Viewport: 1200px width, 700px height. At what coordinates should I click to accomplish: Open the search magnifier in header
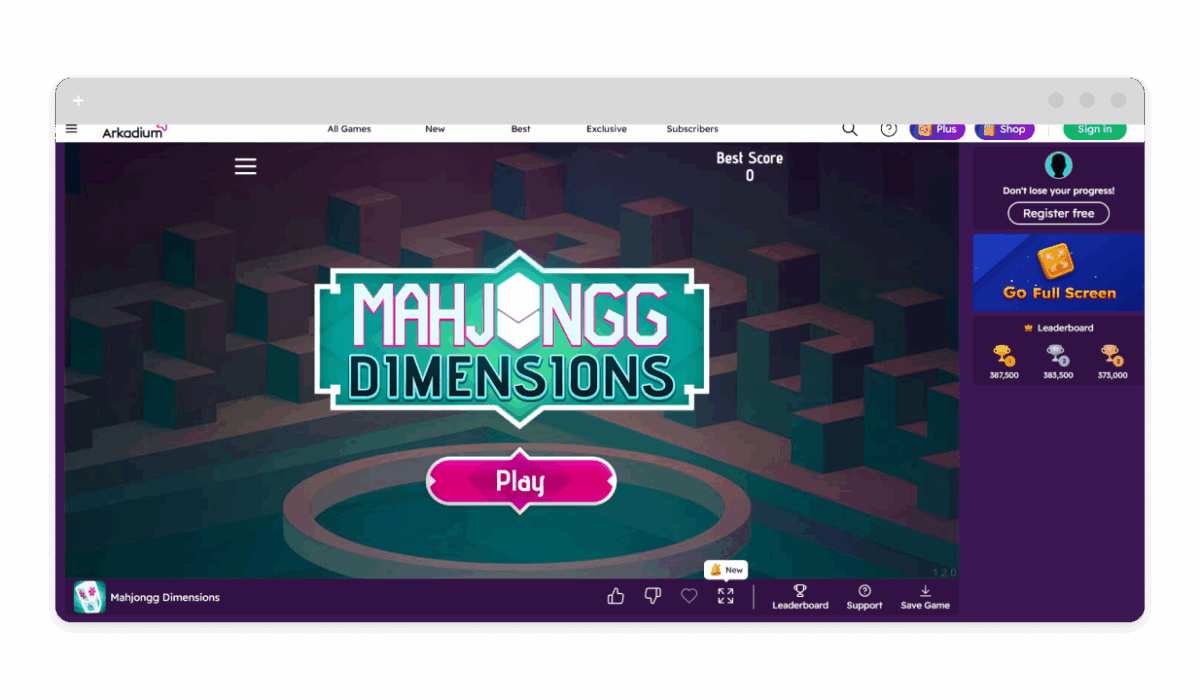coord(849,129)
